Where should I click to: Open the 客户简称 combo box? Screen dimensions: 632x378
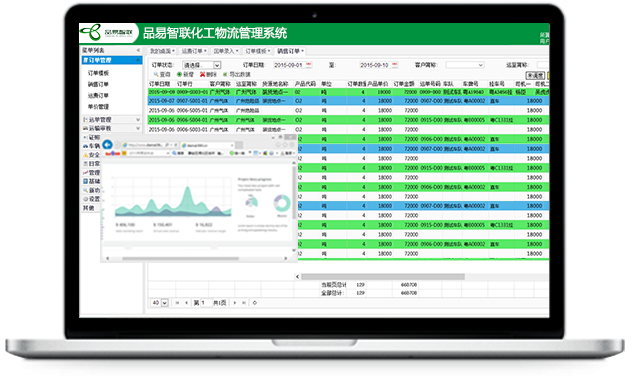coord(465,65)
